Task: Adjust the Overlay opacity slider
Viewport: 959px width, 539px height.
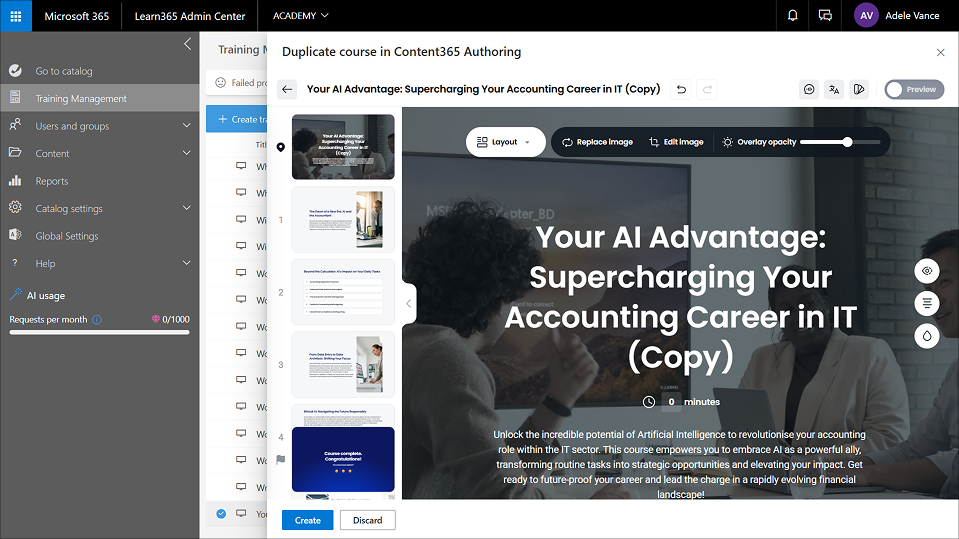Action: click(840, 142)
